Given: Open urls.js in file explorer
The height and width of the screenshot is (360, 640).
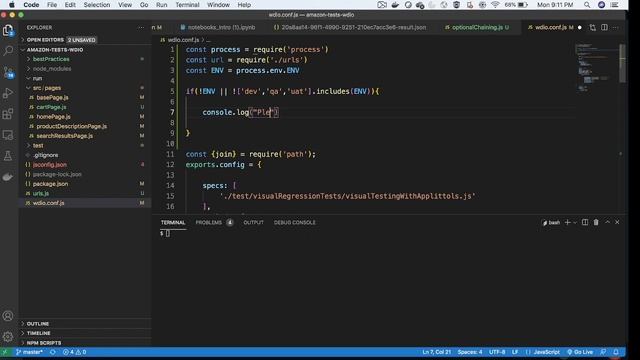Looking at the screenshot, I should pos(41,193).
